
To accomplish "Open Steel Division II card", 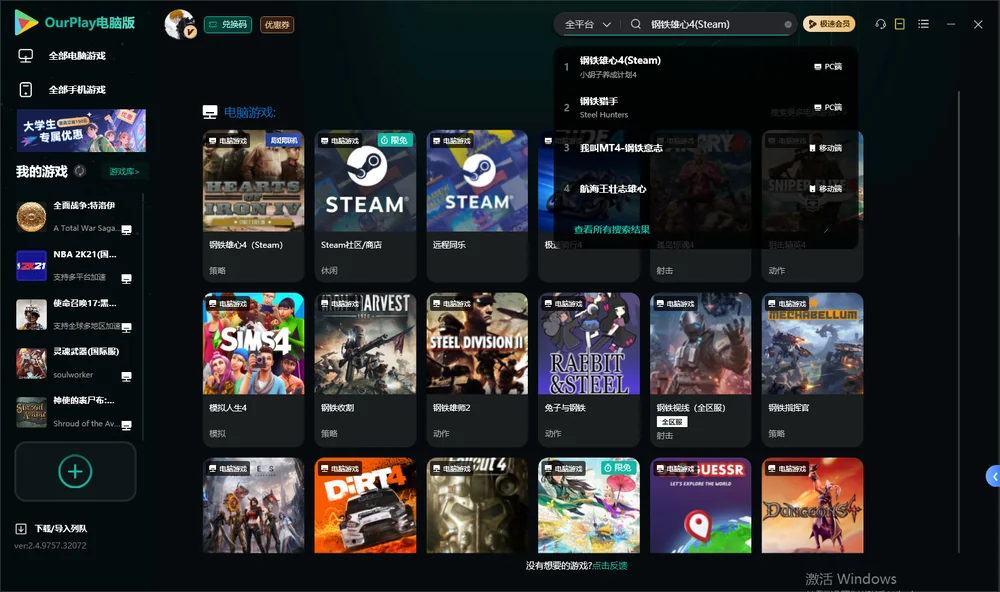I will tap(477, 369).
